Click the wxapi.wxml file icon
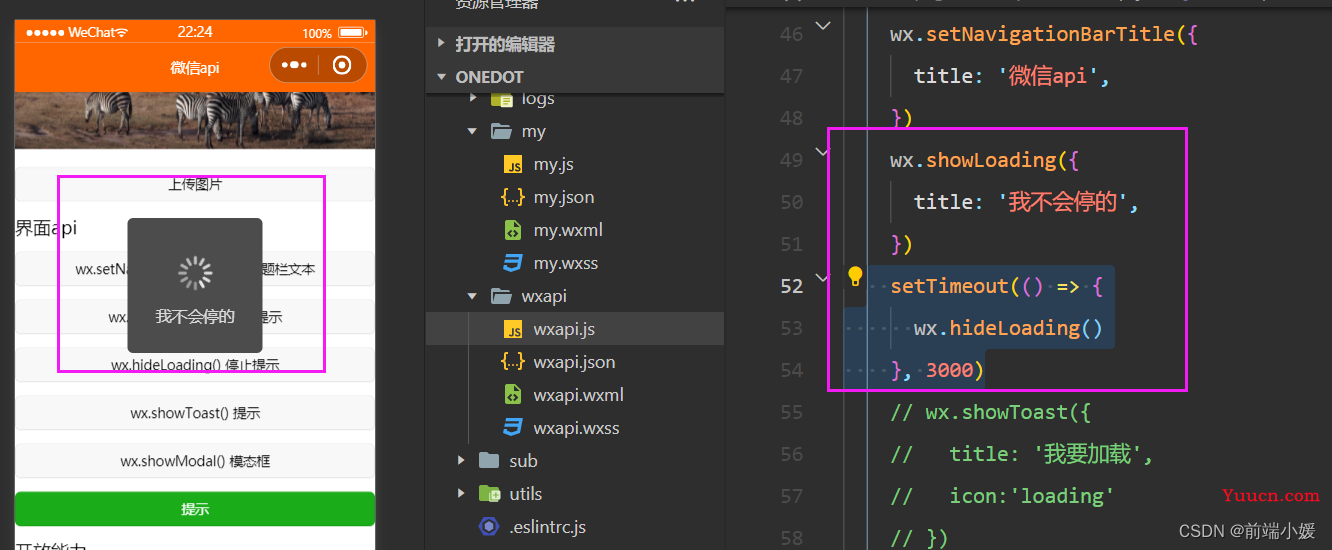 (513, 396)
